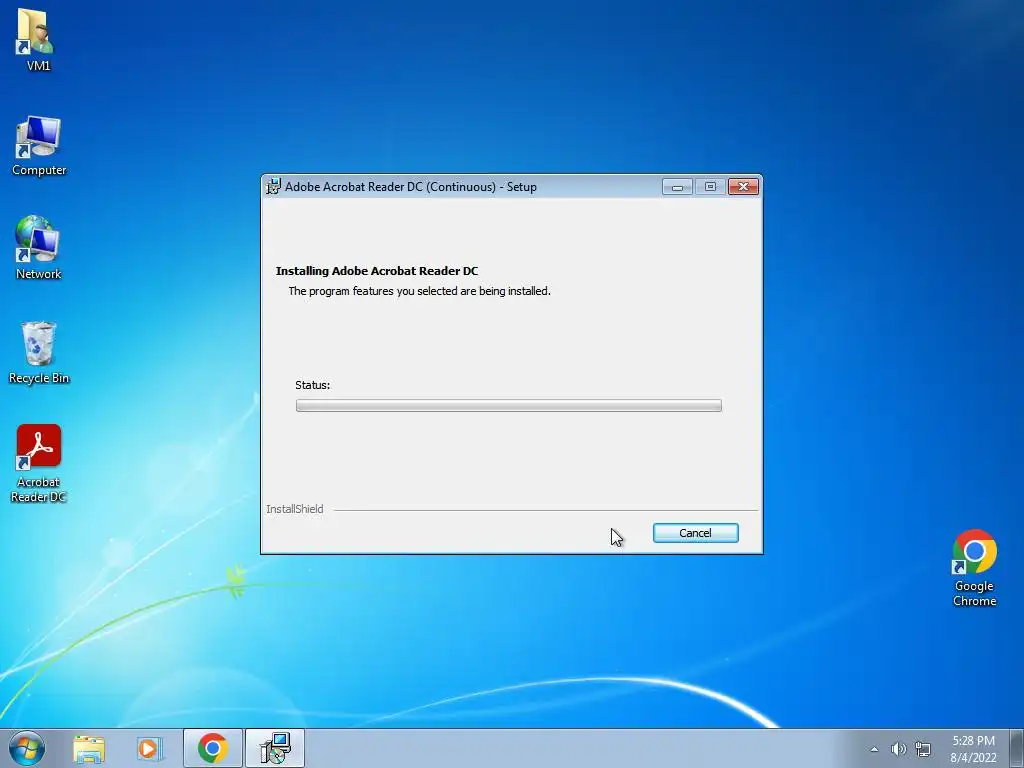Select the Computer desktop icon
This screenshot has width=1024, height=768.
coord(39,146)
